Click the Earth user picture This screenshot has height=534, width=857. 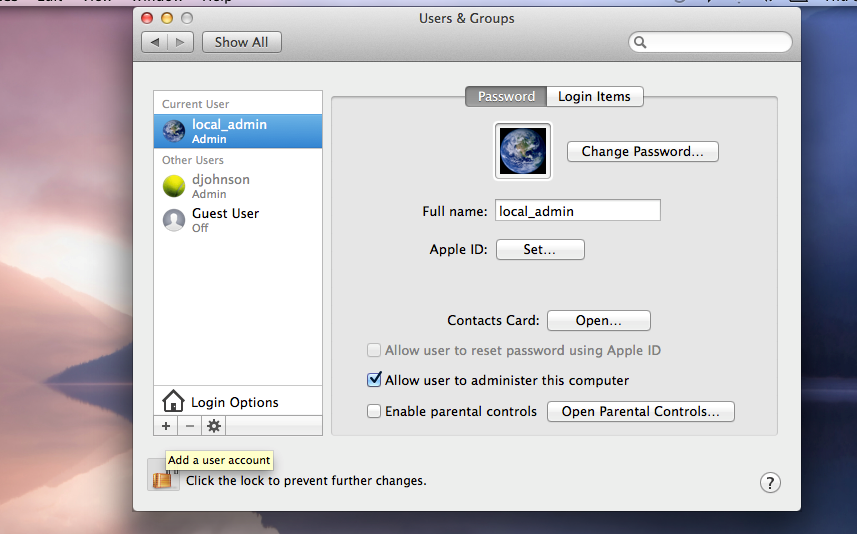[x=523, y=151]
